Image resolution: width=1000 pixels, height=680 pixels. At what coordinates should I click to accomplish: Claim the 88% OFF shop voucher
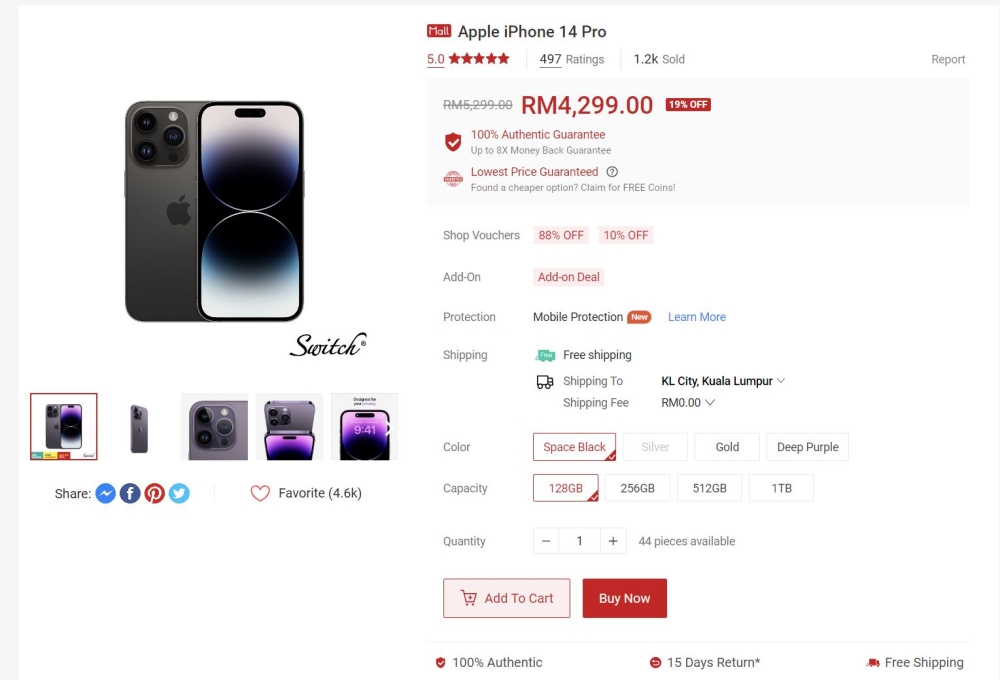click(x=561, y=235)
